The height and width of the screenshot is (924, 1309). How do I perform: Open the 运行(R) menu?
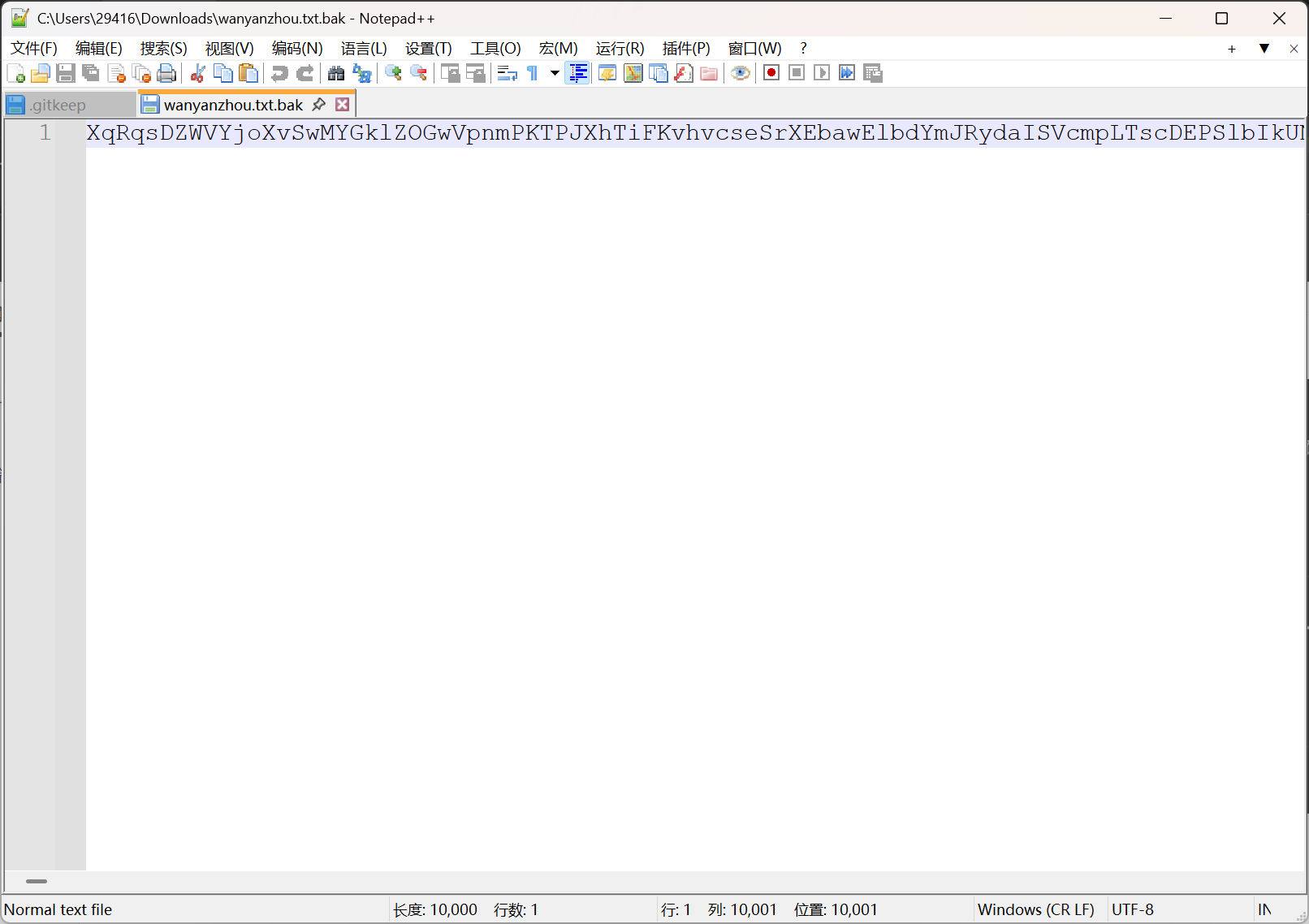(620, 49)
